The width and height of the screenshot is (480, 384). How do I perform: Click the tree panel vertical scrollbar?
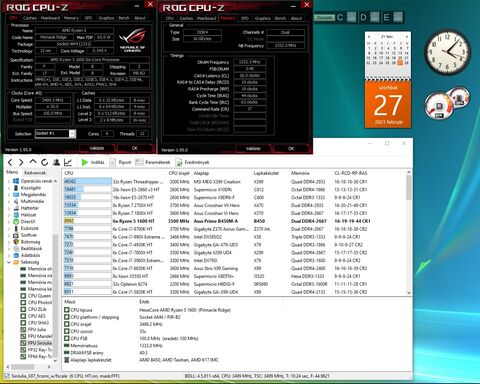click(55, 270)
